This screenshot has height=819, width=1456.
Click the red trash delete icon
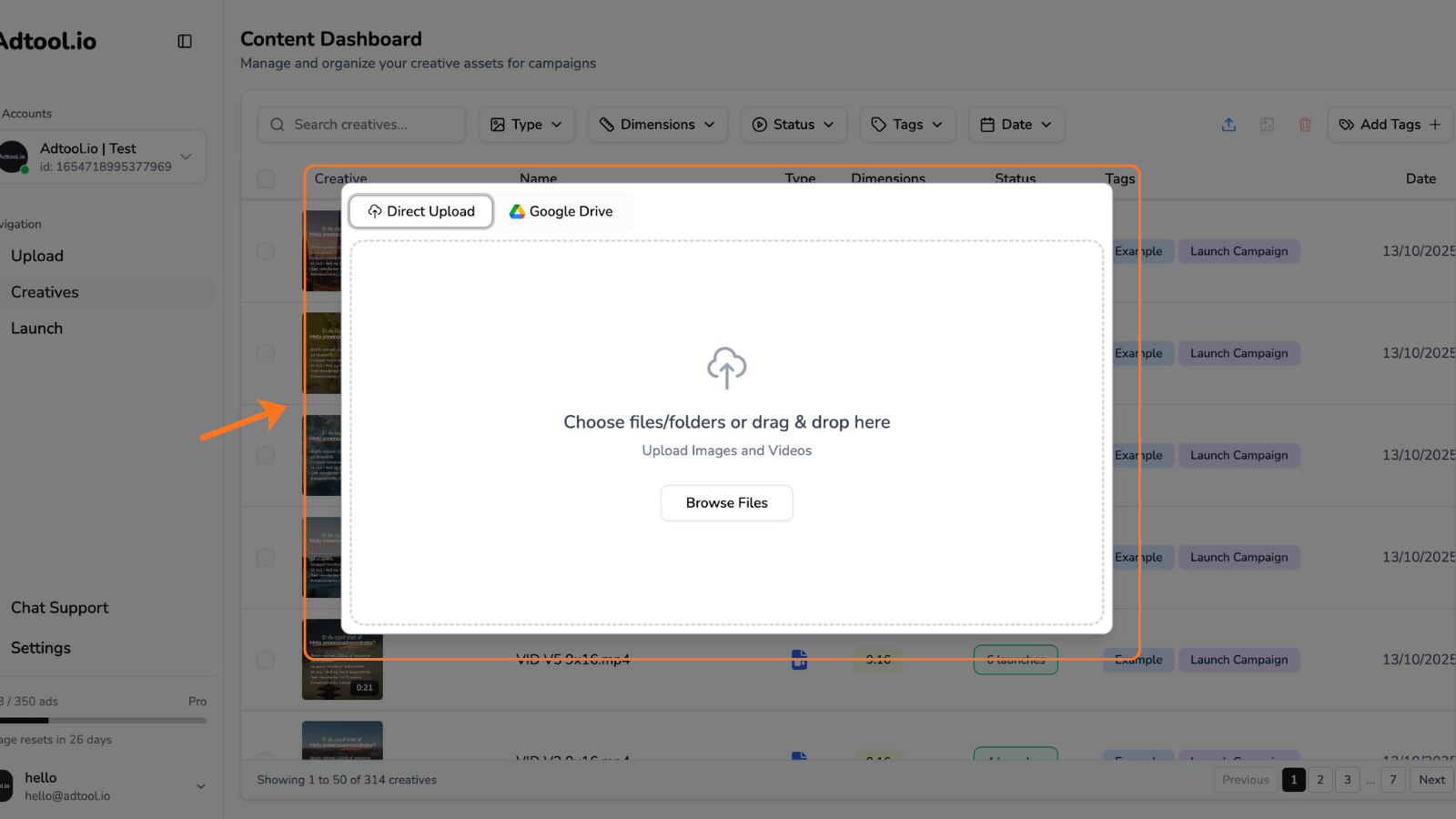(x=1305, y=125)
